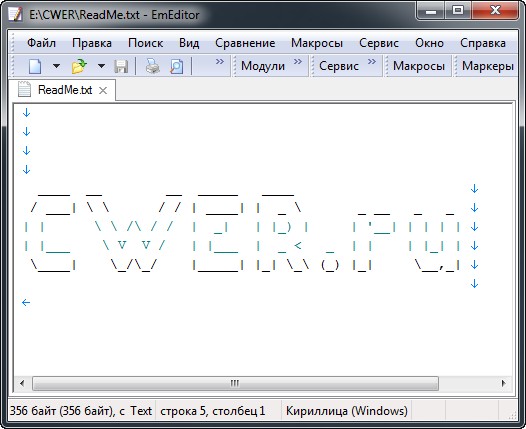
Task: Open the Файл menu
Action: pyautogui.click(x=41, y=43)
